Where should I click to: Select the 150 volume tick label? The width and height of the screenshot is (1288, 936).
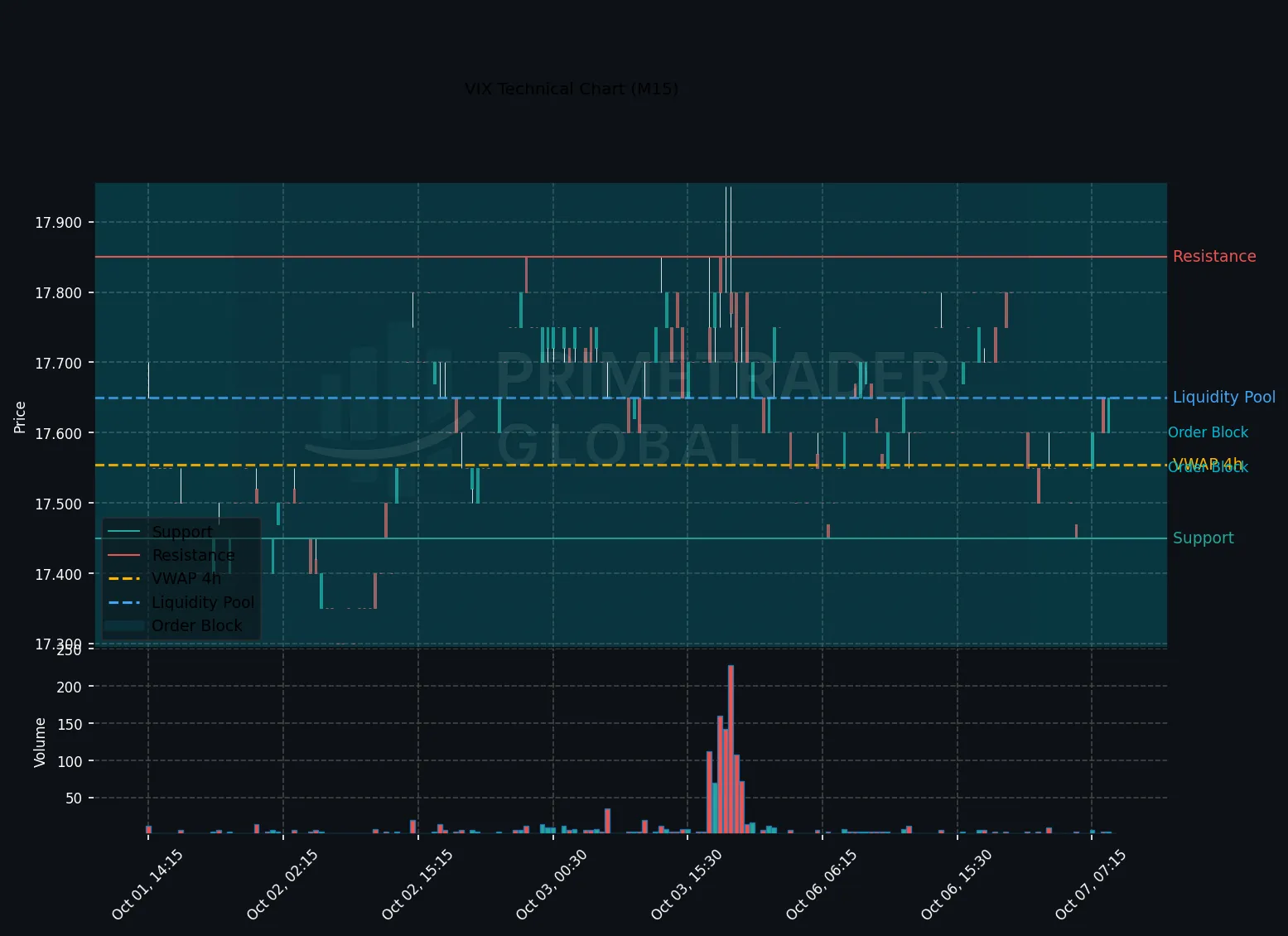[70, 724]
